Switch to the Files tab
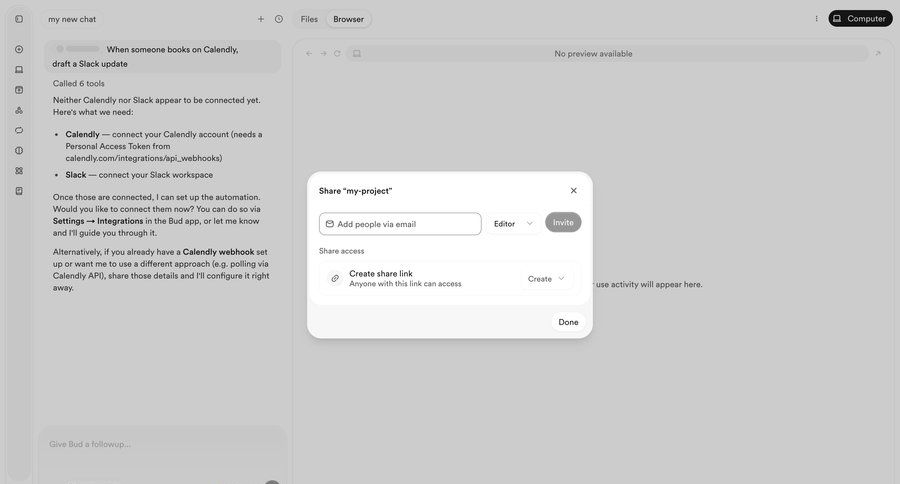This screenshot has width=900, height=484. point(309,19)
